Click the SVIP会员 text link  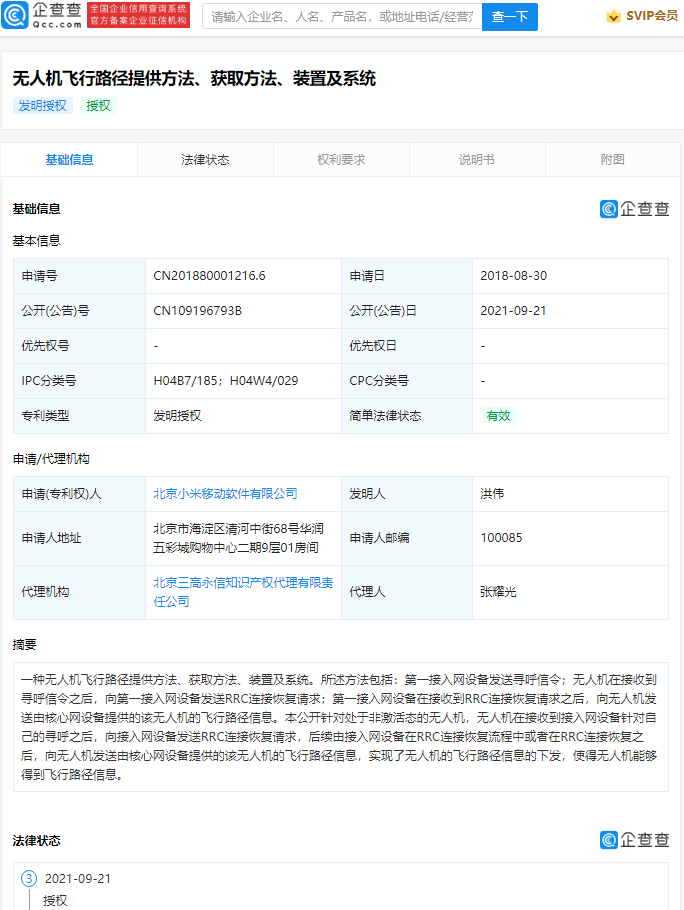pos(651,17)
